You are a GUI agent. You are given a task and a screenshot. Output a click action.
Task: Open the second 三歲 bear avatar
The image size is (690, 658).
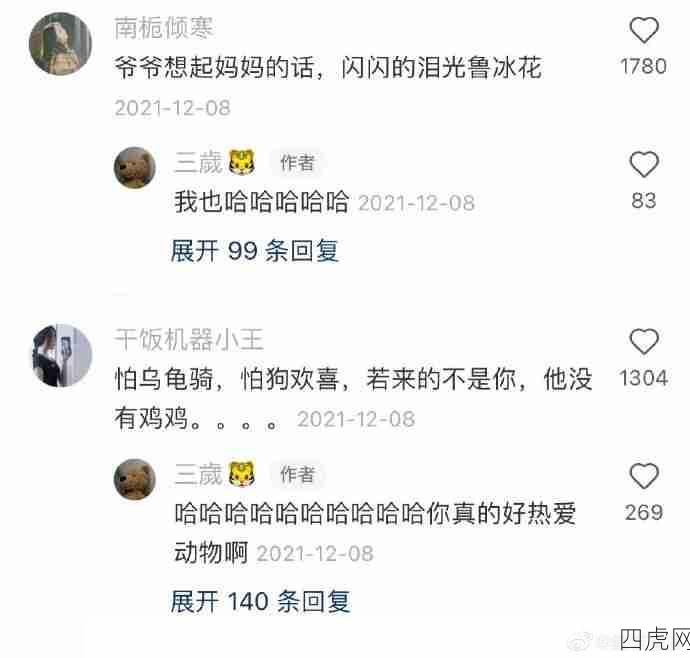click(135, 479)
